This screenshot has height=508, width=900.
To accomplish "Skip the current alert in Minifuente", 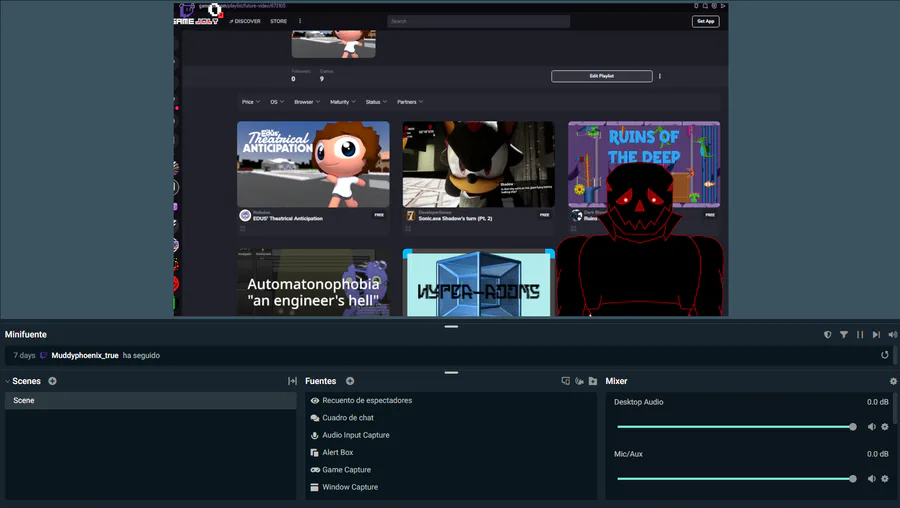I will [x=876, y=335].
